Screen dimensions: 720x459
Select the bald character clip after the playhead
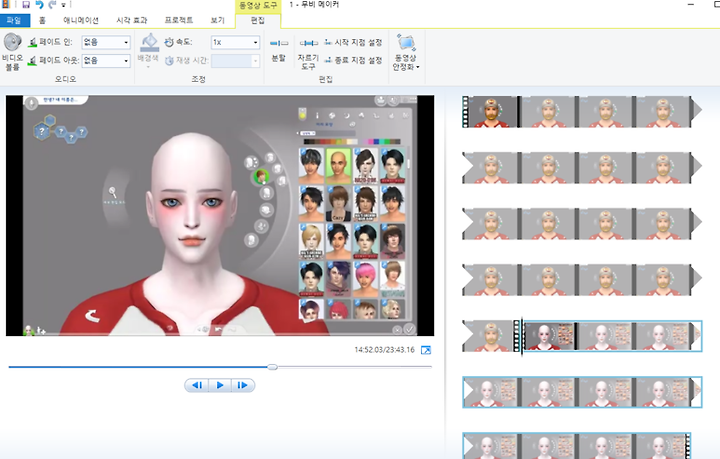[x=550, y=336]
